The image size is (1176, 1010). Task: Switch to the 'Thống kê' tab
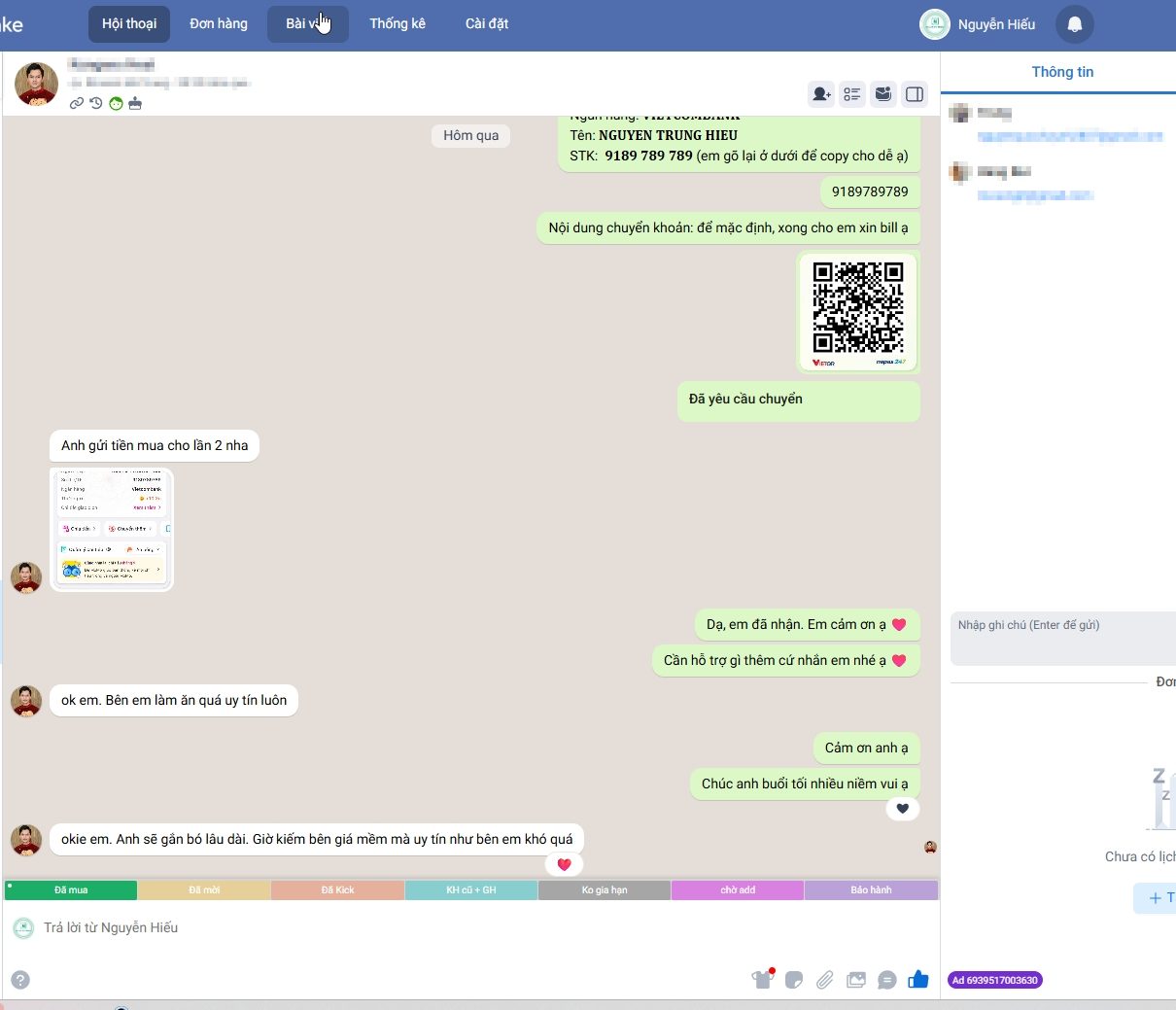(x=398, y=24)
